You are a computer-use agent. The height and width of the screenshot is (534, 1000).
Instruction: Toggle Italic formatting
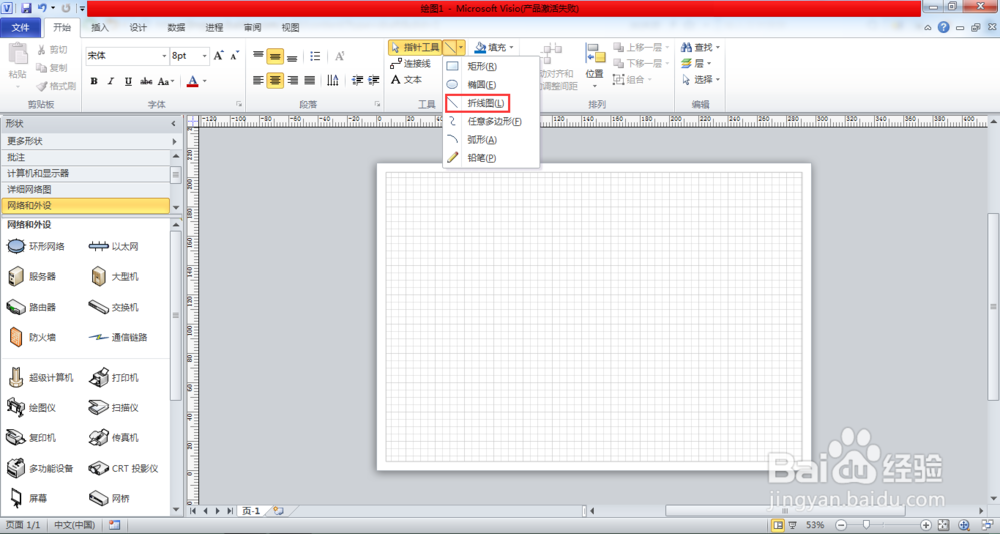pyautogui.click(x=111, y=81)
